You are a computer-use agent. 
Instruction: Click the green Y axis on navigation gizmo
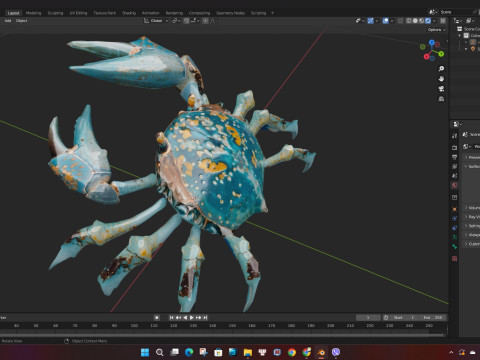[x=441, y=54]
